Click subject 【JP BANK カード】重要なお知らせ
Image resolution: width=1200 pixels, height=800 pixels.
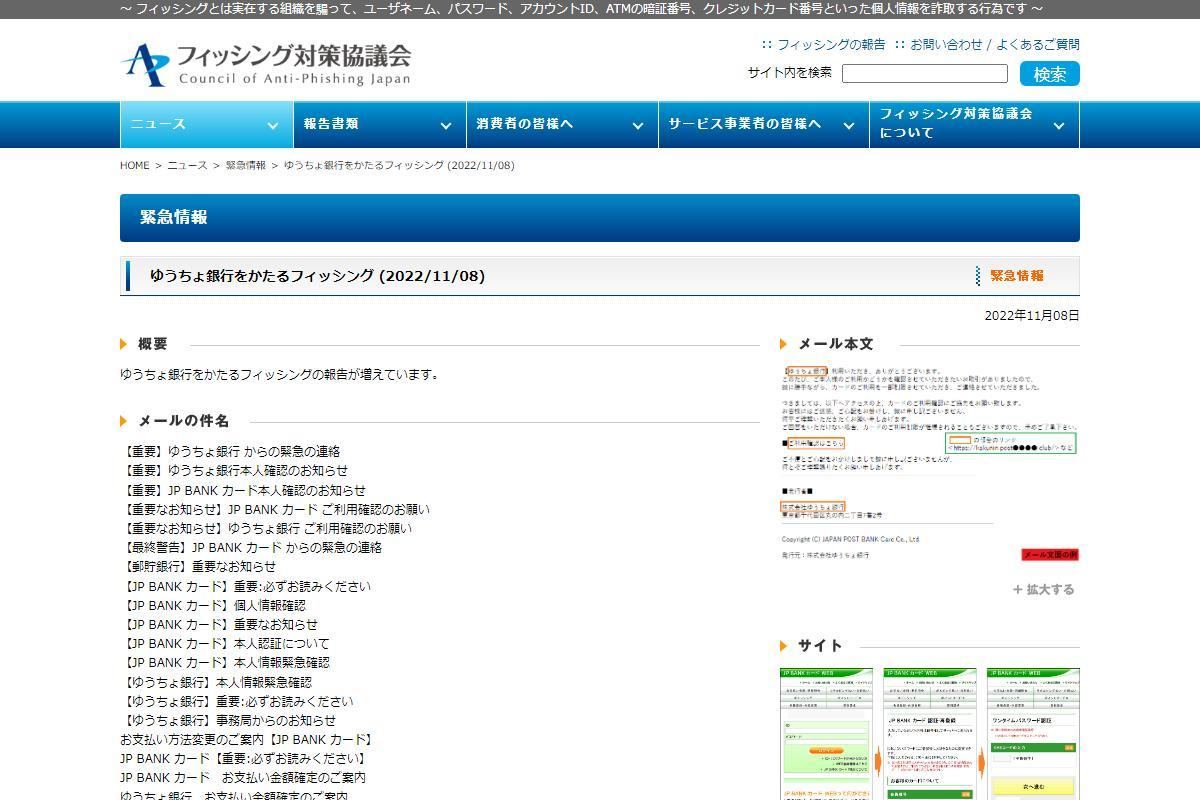(219, 625)
